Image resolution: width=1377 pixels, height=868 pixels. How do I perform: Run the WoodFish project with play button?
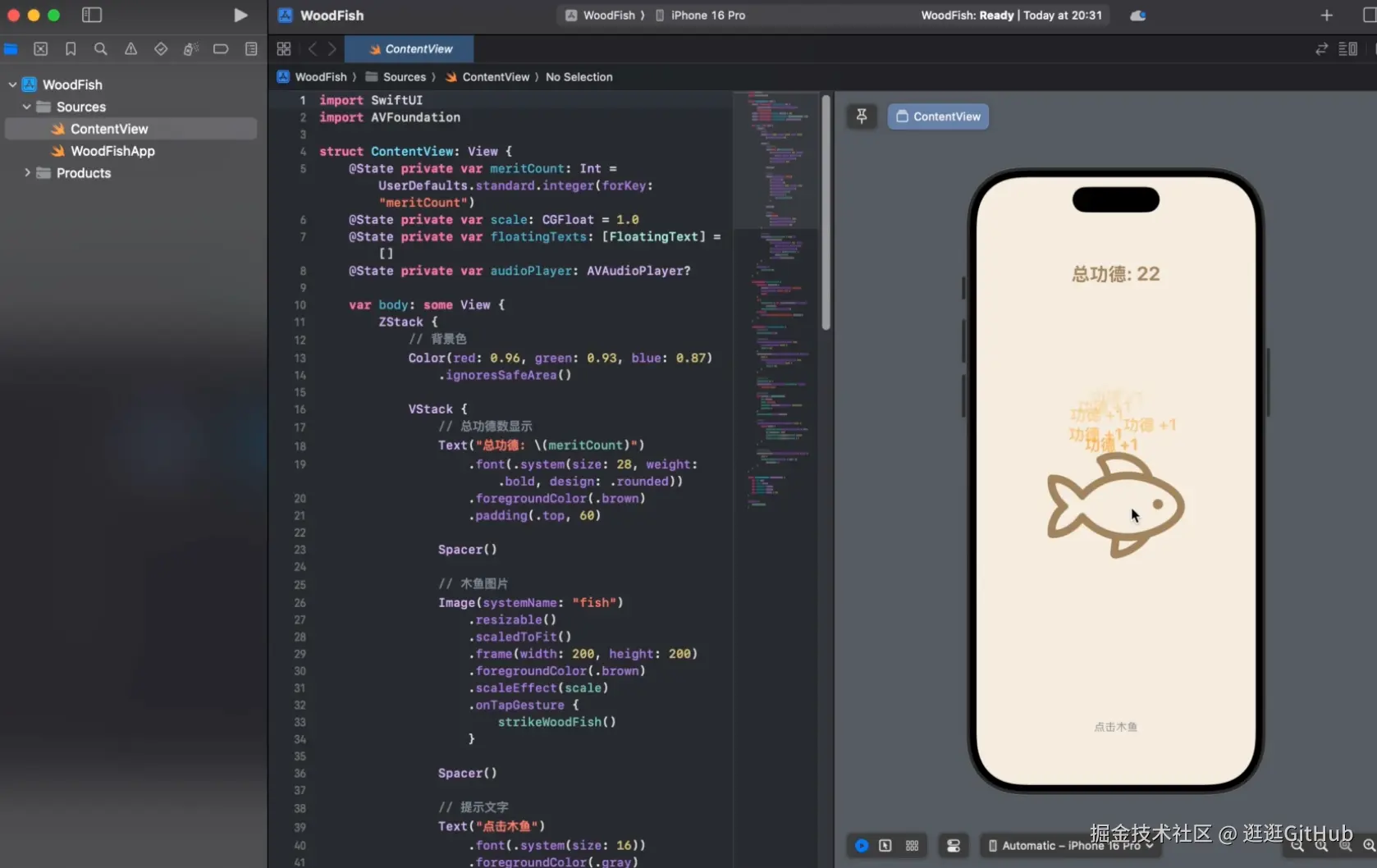pos(240,15)
